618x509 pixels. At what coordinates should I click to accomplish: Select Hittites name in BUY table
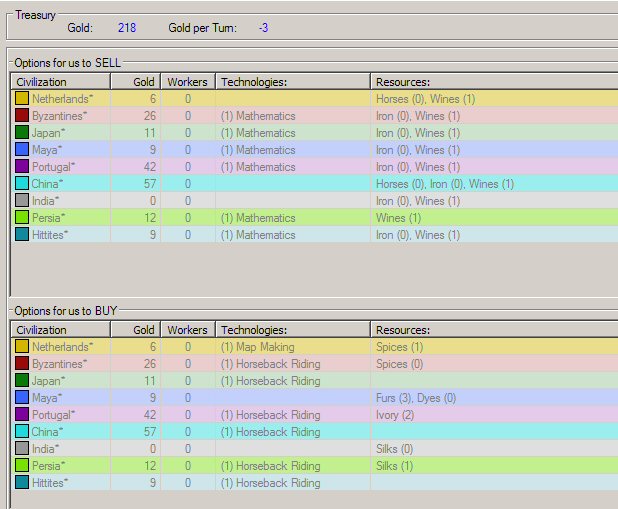click(x=50, y=482)
